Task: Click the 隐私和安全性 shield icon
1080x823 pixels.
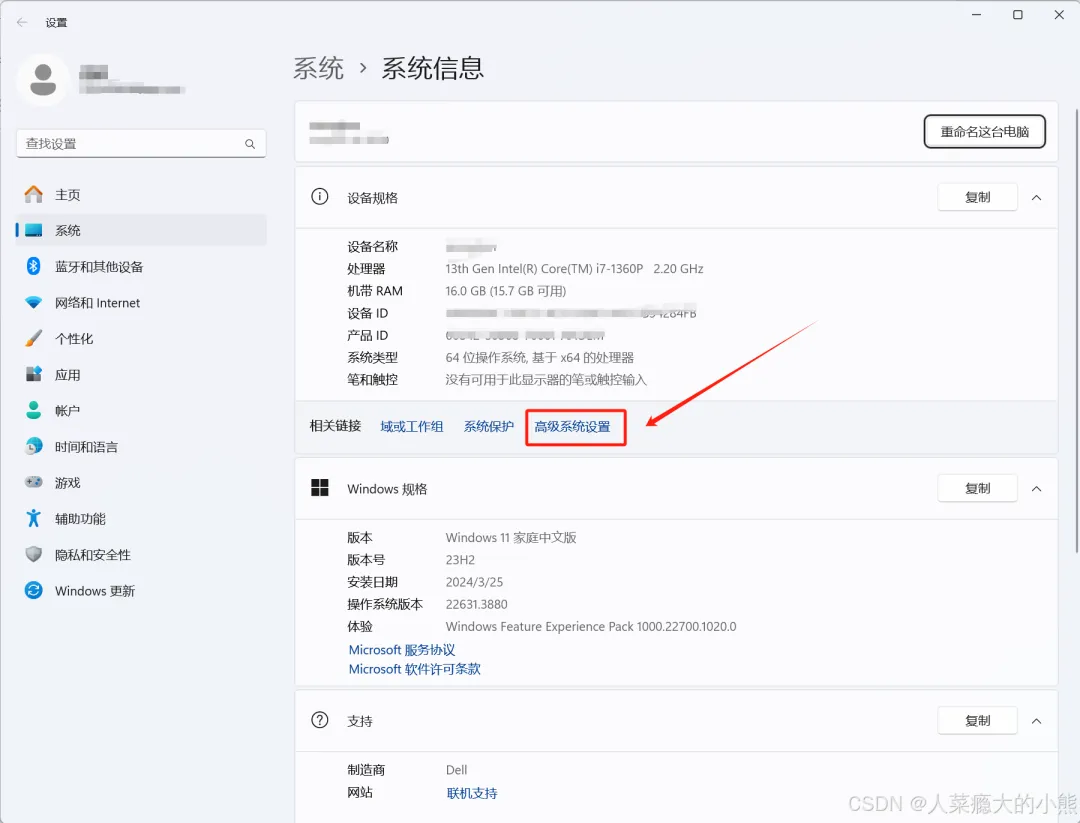Action: click(33, 554)
